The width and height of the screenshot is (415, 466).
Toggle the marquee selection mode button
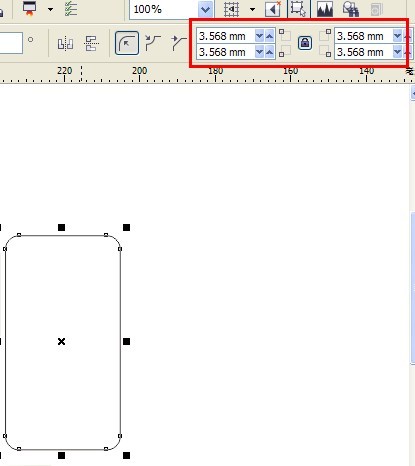(298, 8)
